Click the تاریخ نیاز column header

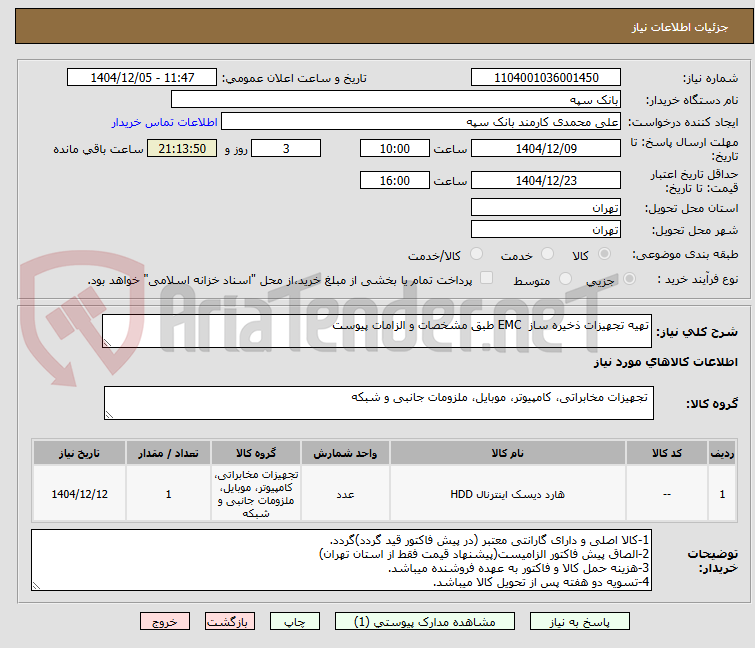(x=79, y=453)
